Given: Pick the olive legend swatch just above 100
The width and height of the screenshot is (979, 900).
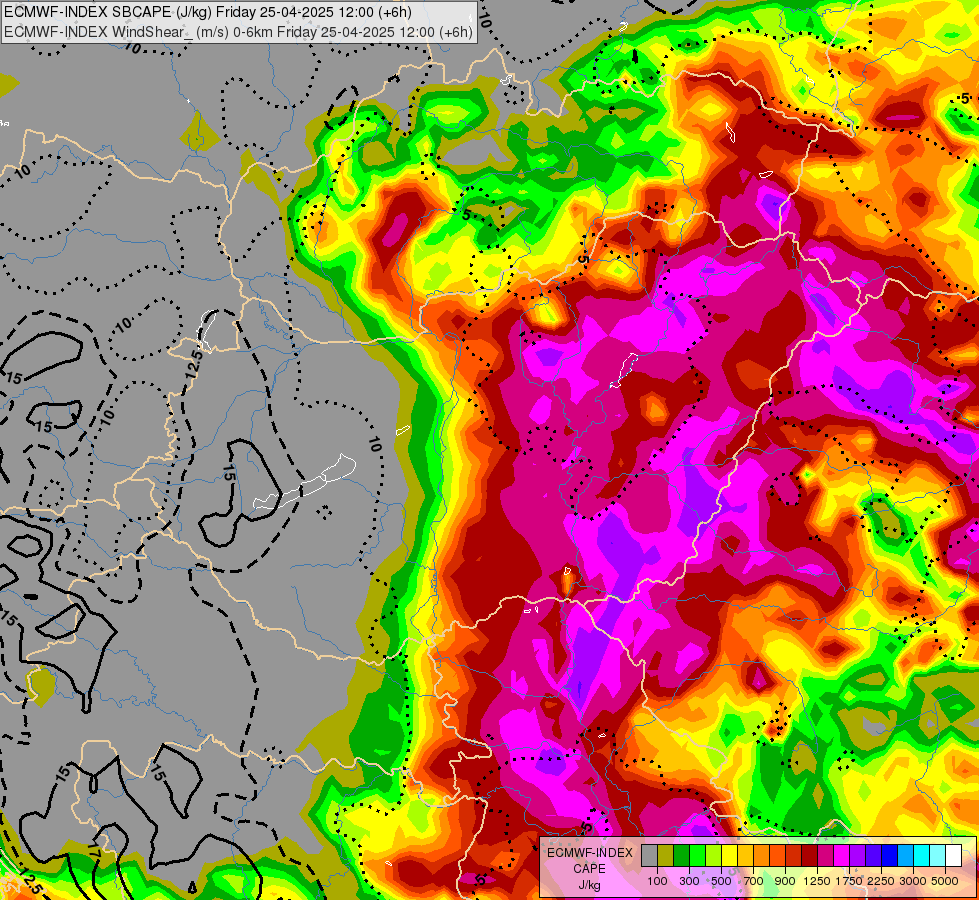Looking at the screenshot, I should [666, 855].
